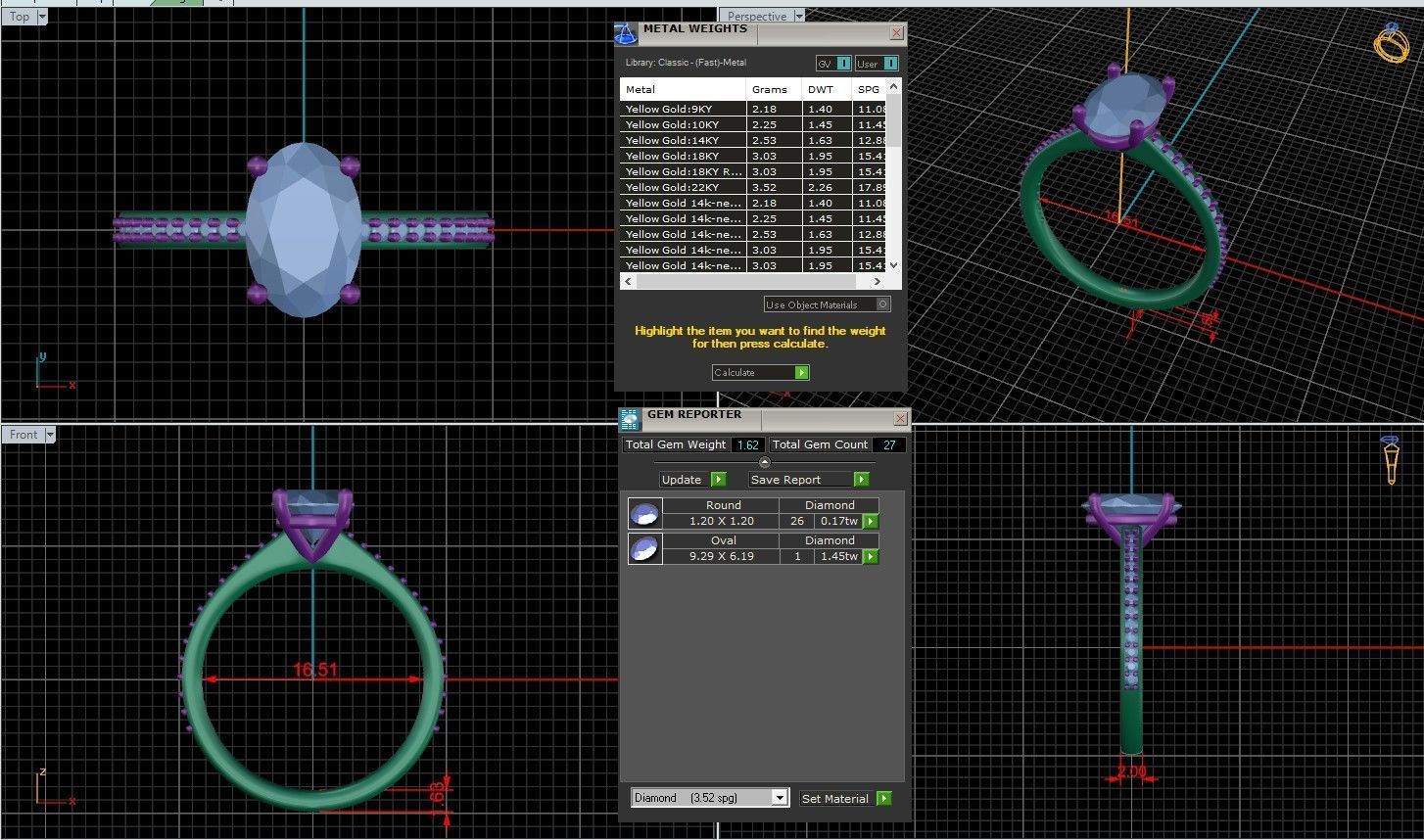
Task: Click the Total Gem Weight value 1.62
Action: [x=748, y=444]
